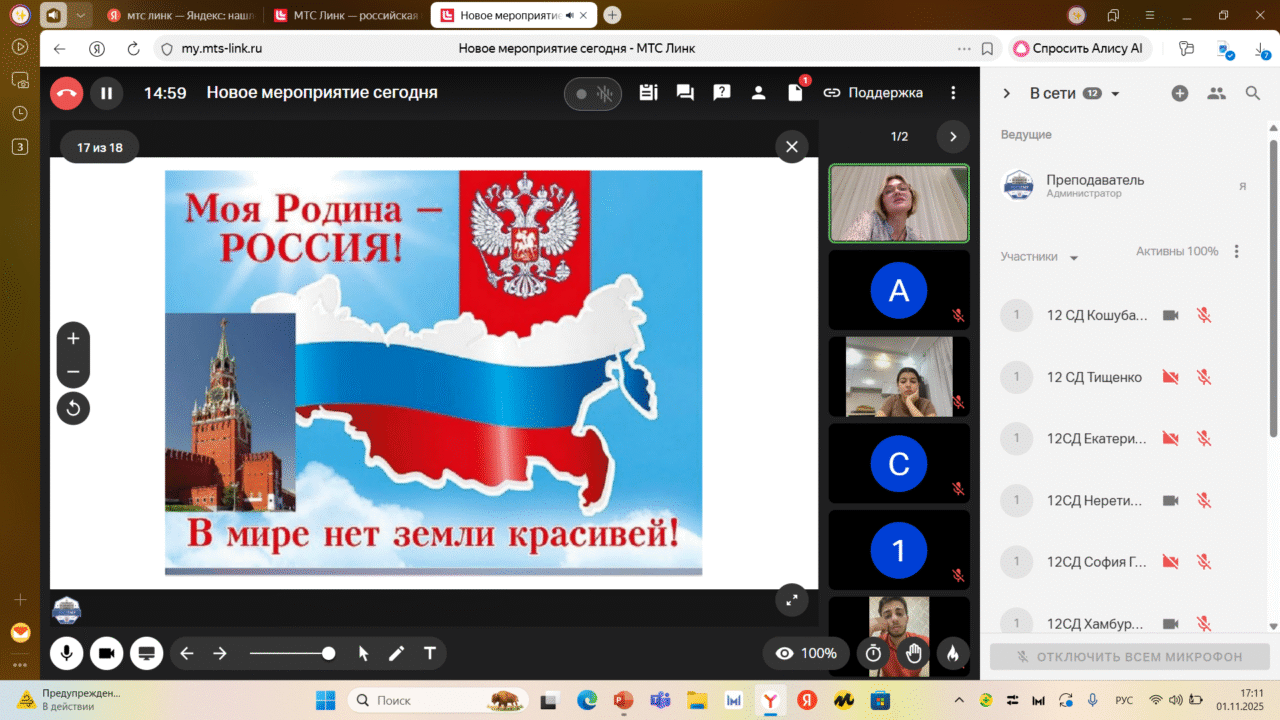Expand the 'Участники' list dropdown
This screenshot has width=1280, height=720.
coord(1074,258)
